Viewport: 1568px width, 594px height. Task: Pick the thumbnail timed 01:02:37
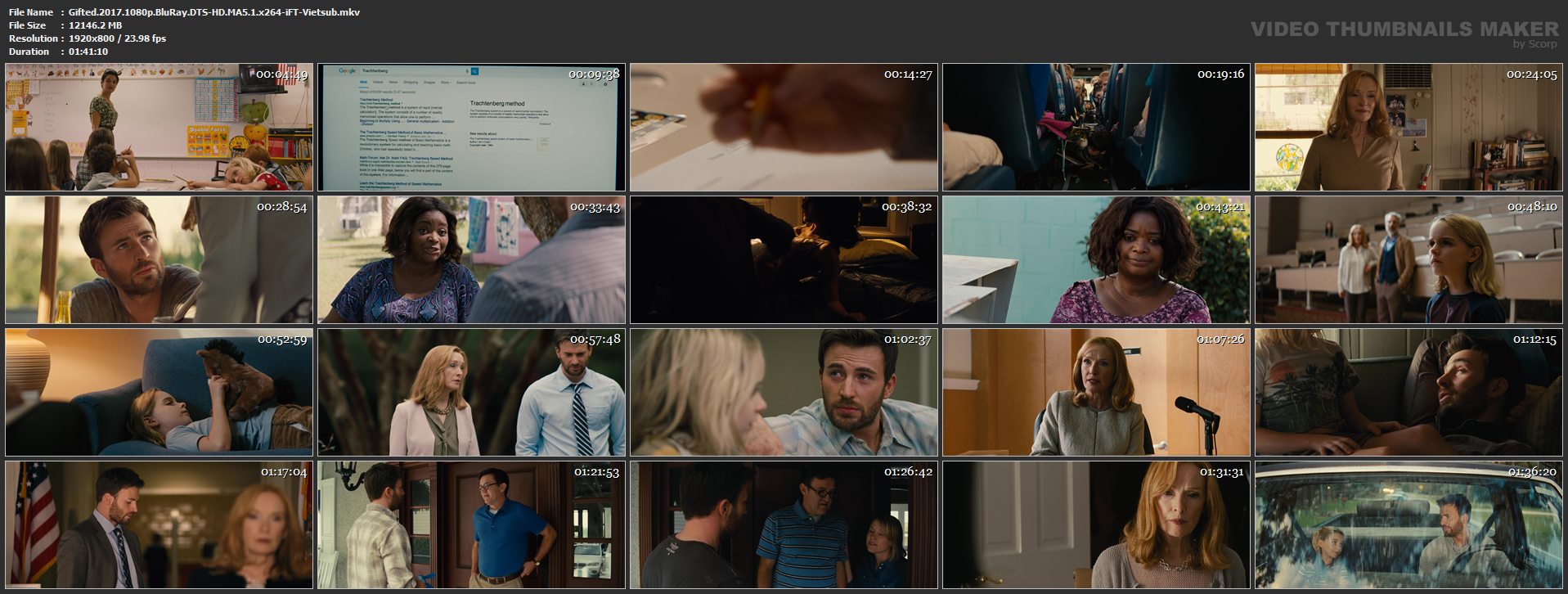pos(784,392)
